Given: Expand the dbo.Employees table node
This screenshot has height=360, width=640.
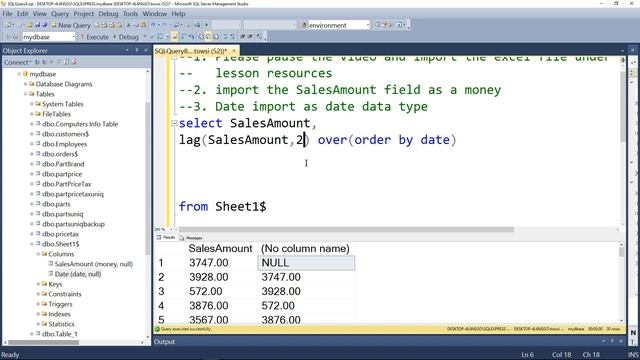Looking at the screenshot, I should click(32, 144).
